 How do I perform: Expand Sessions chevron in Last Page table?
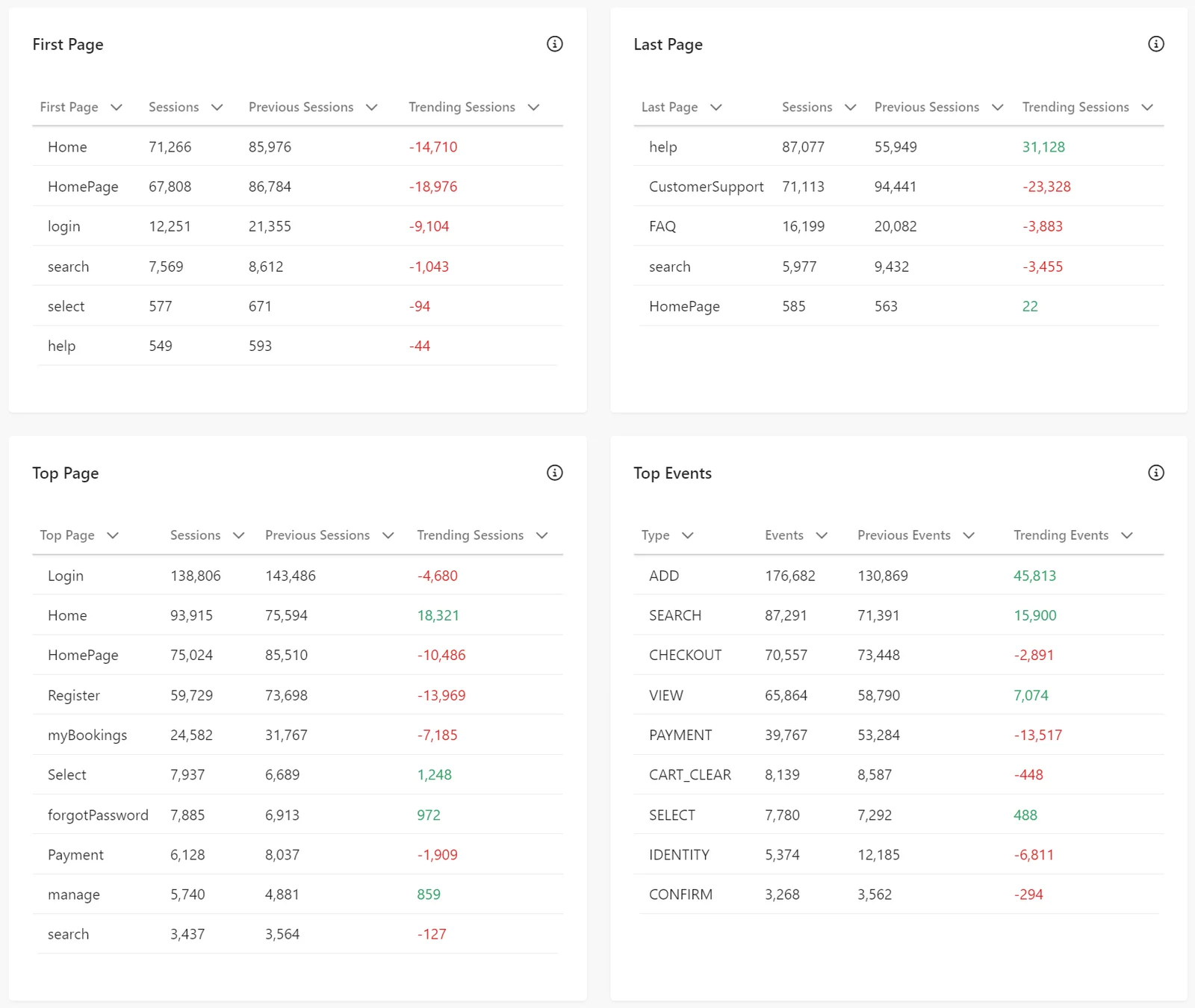[x=850, y=108]
